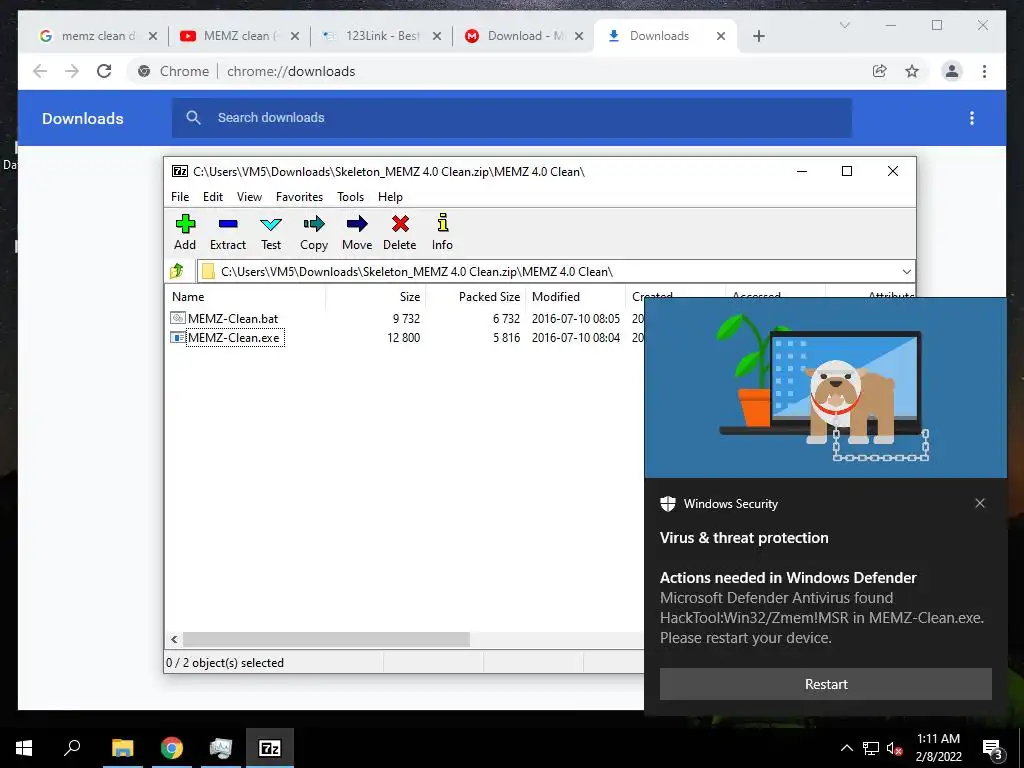Launch File Explorer from the taskbar
The width and height of the screenshot is (1024, 768).
tap(122, 748)
